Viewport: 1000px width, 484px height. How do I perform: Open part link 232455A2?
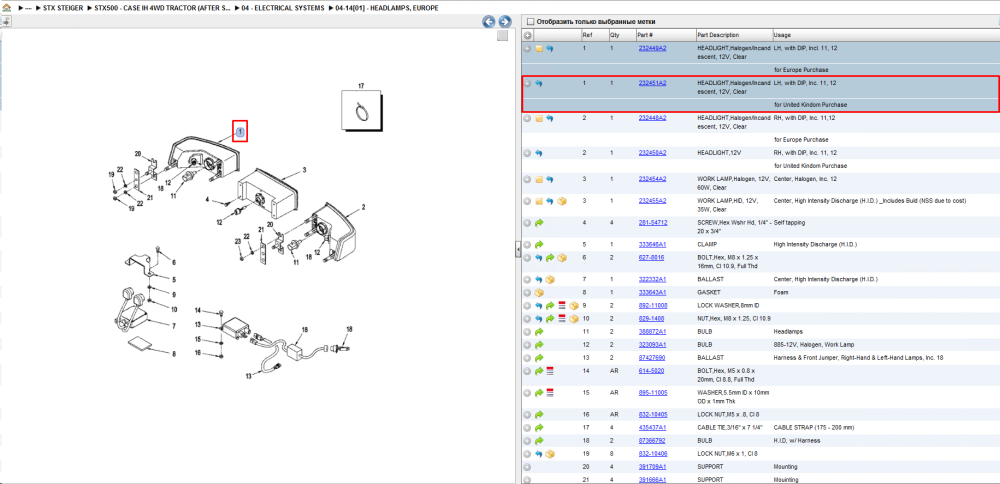pyautogui.click(x=652, y=201)
